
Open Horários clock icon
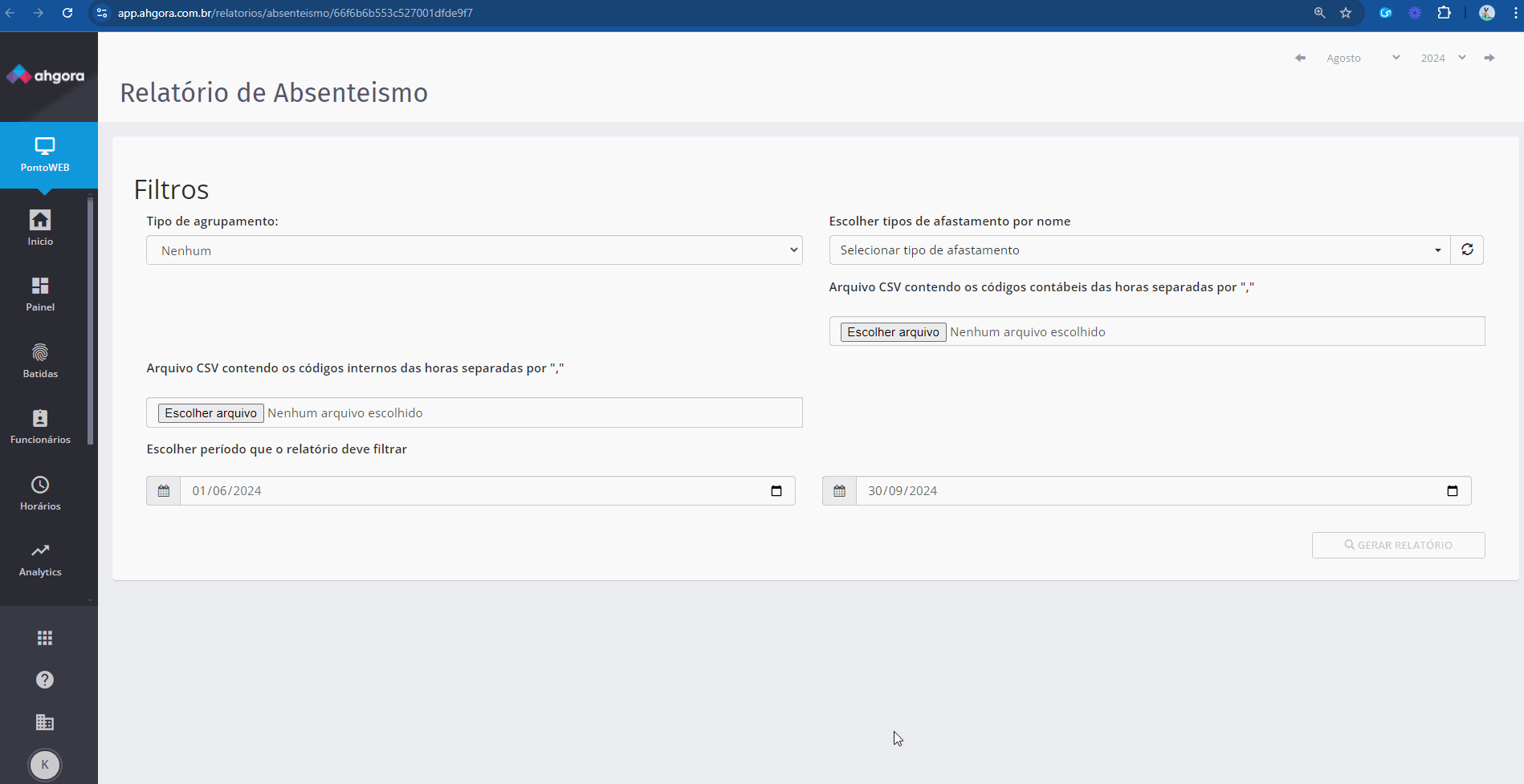click(x=40, y=493)
